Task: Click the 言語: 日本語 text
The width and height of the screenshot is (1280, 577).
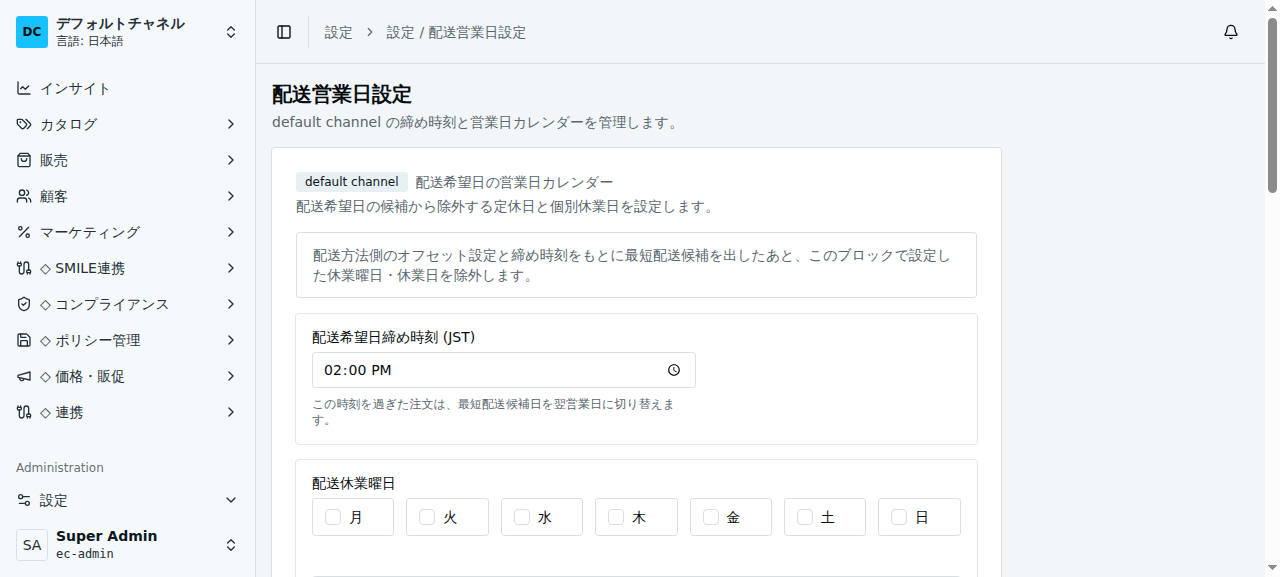Action: coord(90,42)
